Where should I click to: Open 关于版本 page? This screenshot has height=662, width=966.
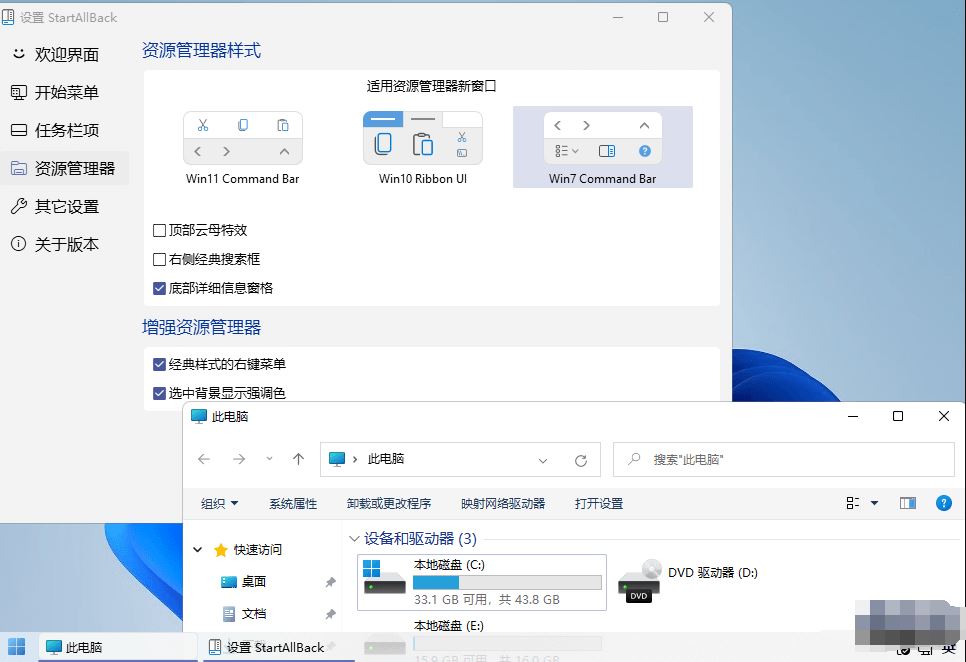(66, 244)
